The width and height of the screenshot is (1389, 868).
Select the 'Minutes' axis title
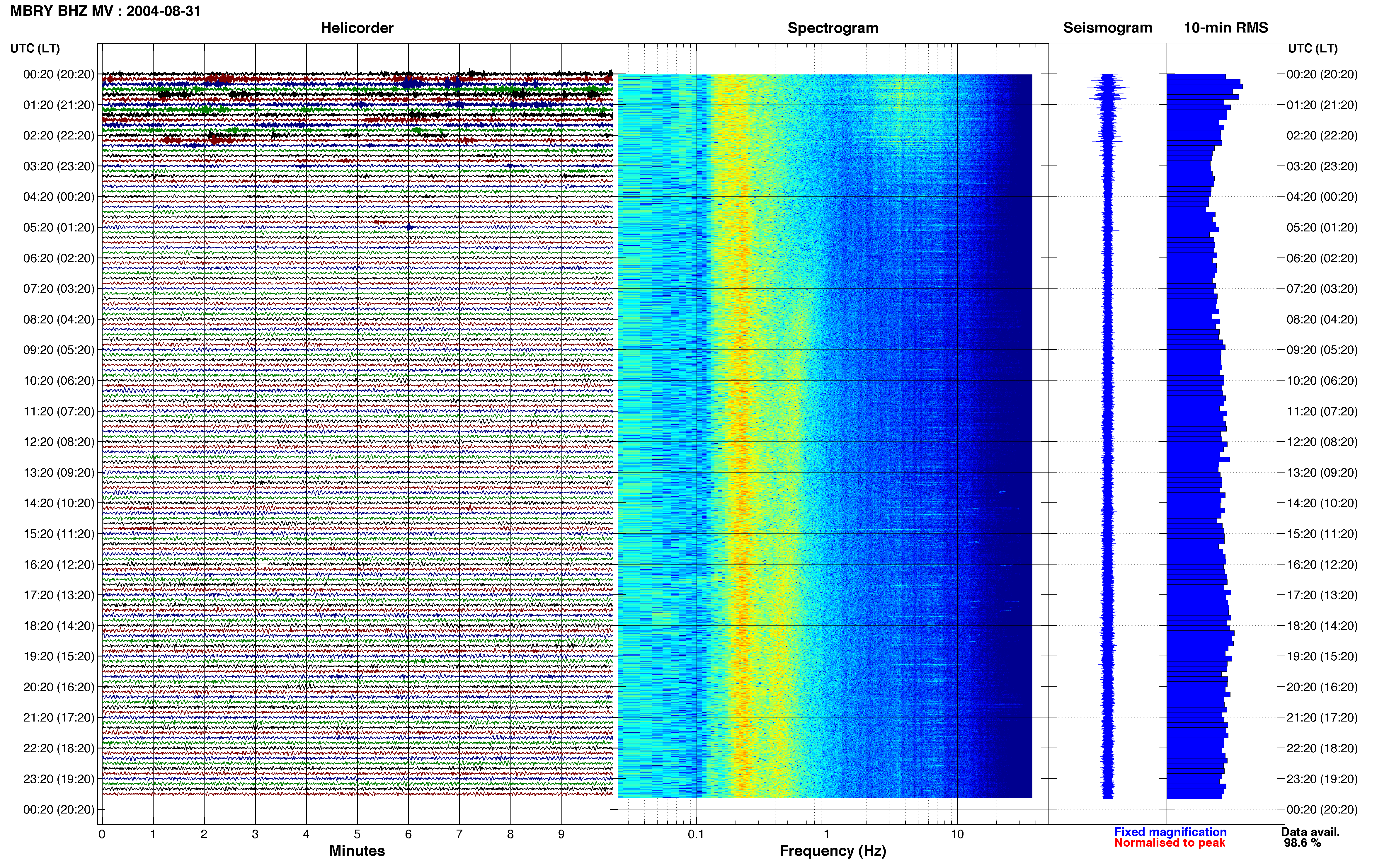pos(357,851)
